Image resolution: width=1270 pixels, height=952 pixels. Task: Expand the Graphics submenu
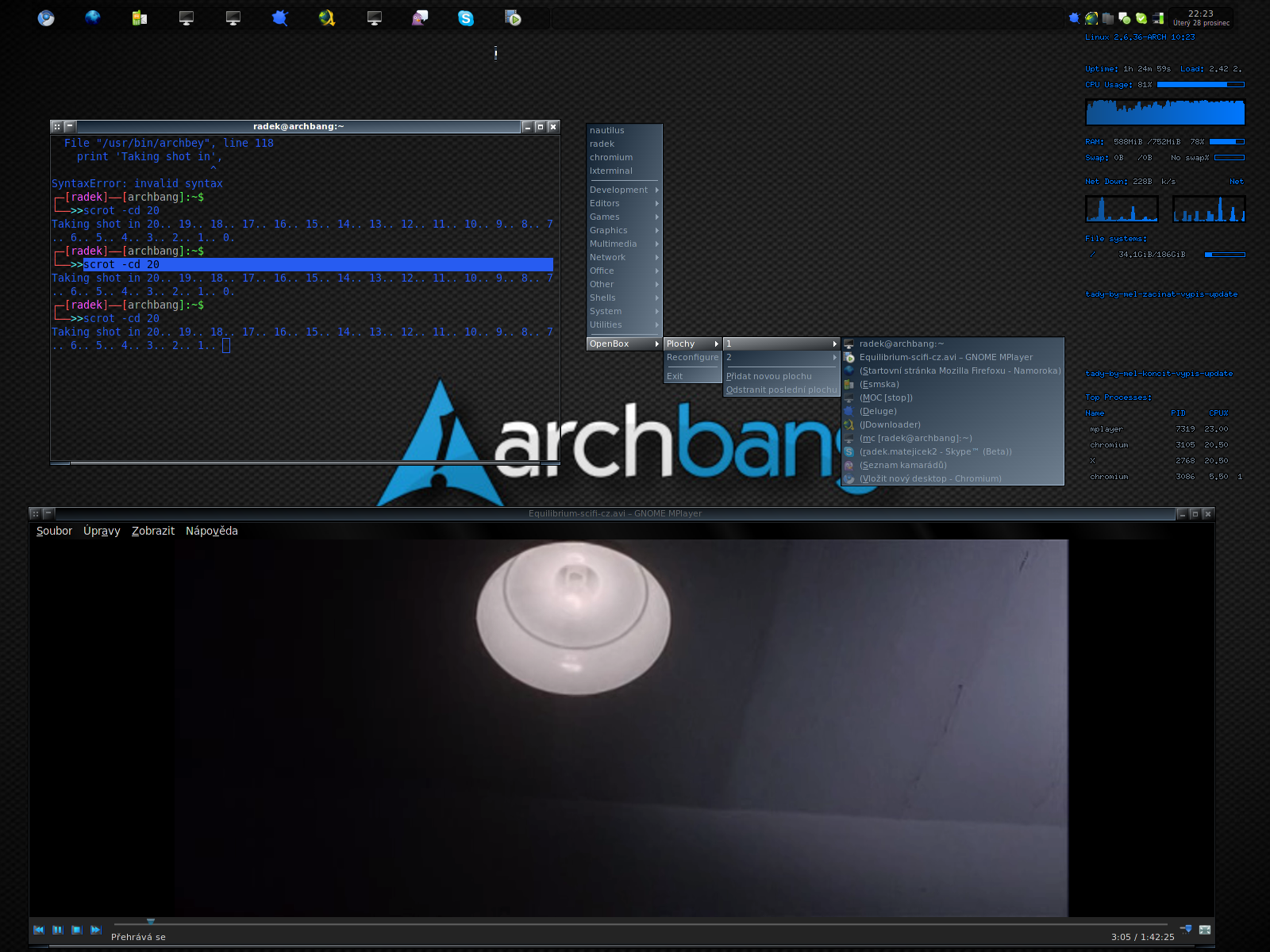[x=624, y=230]
